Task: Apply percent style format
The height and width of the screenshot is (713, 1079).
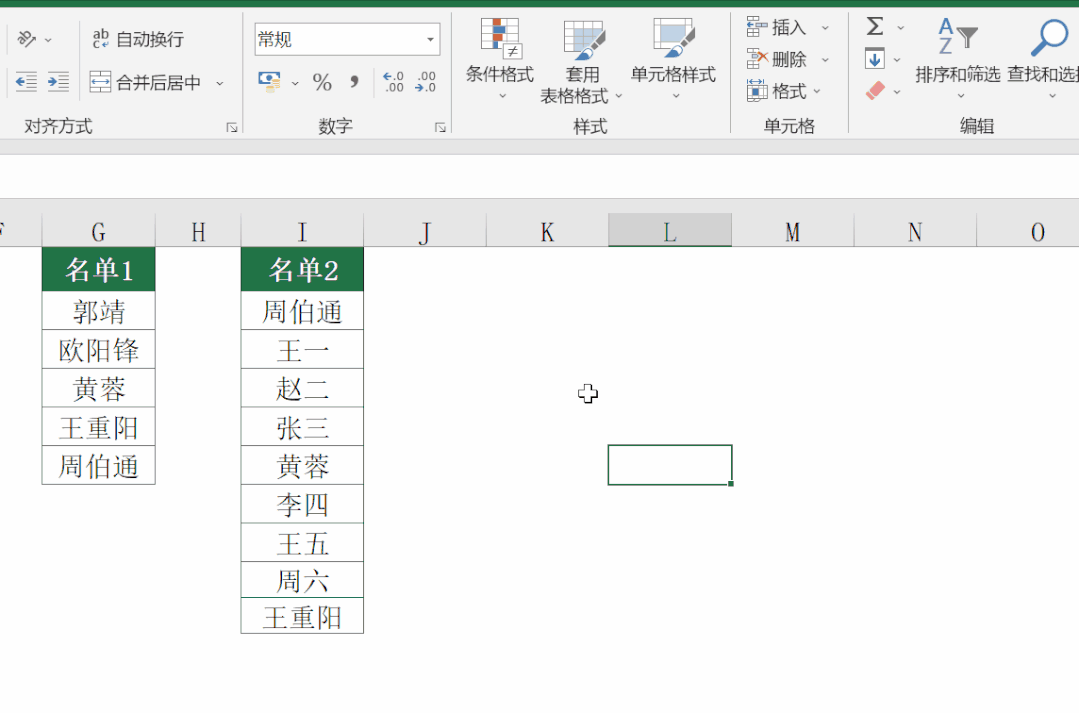Action: pyautogui.click(x=322, y=83)
